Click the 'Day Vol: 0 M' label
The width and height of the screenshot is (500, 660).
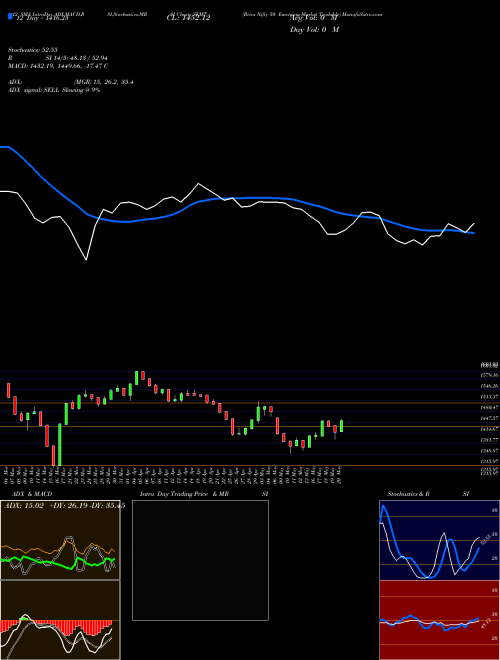[314, 29]
